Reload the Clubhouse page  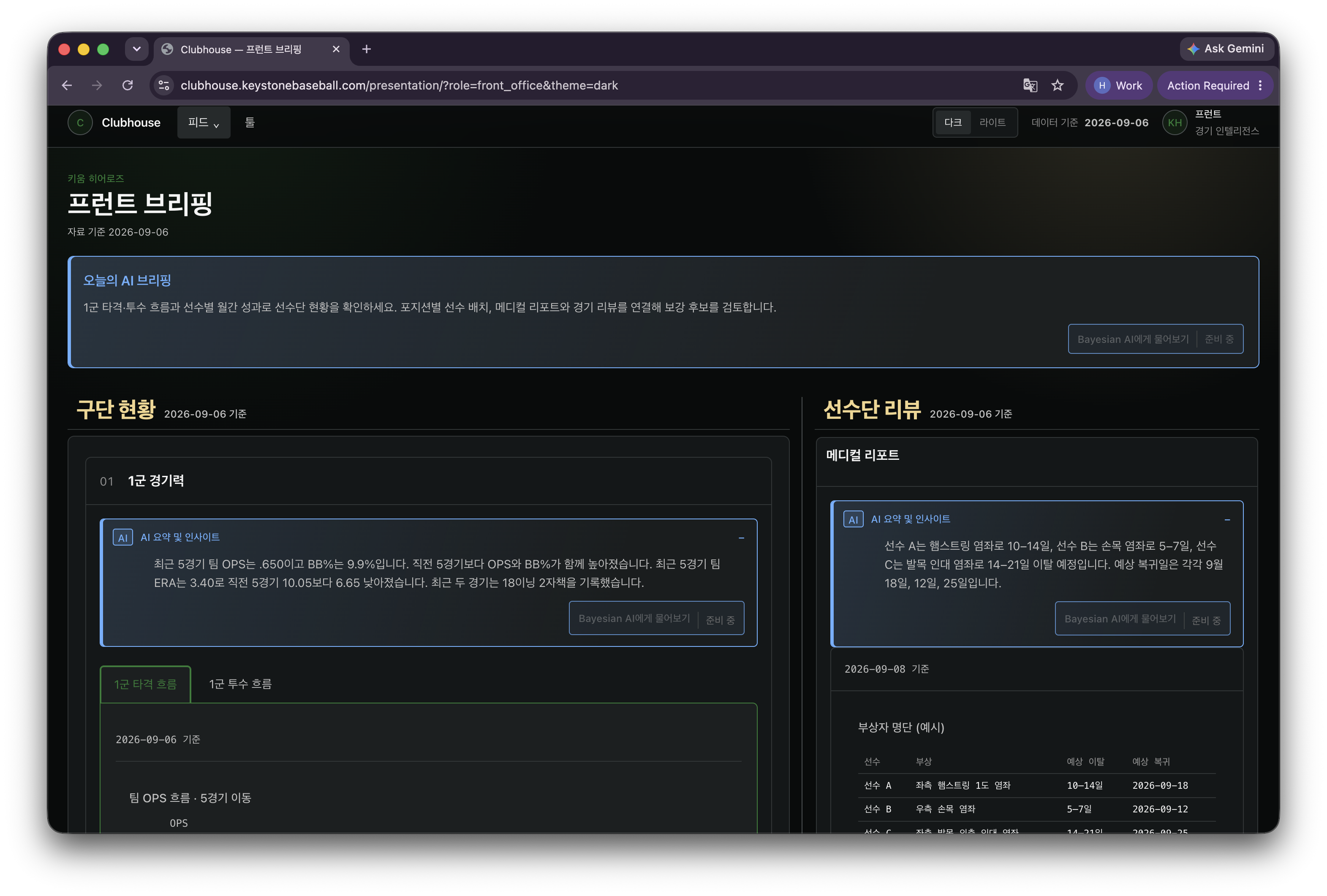coord(127,86)
